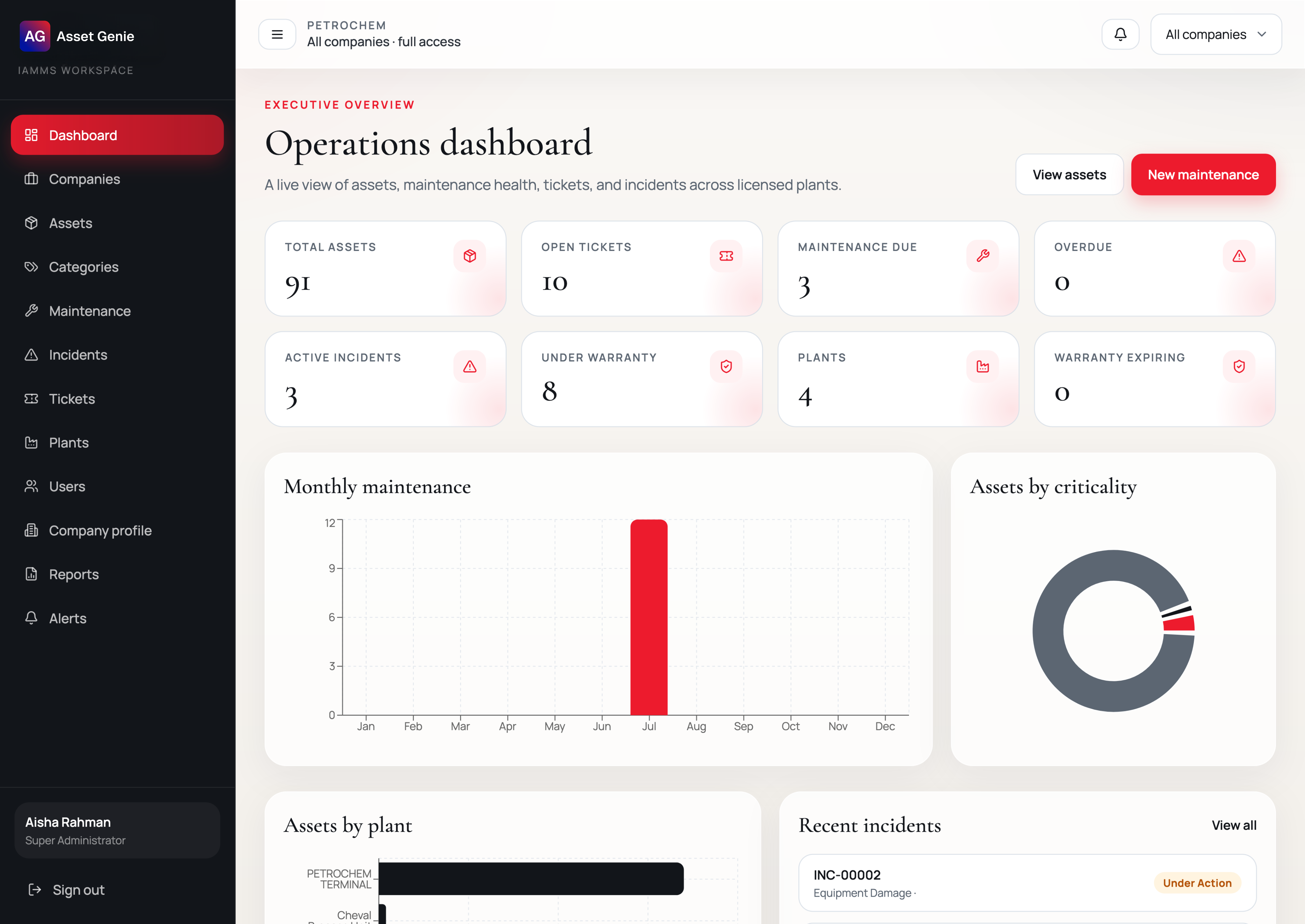
Task: Click the PETROCHEM TERMINAL bar
Action: [x=531, y=878]
